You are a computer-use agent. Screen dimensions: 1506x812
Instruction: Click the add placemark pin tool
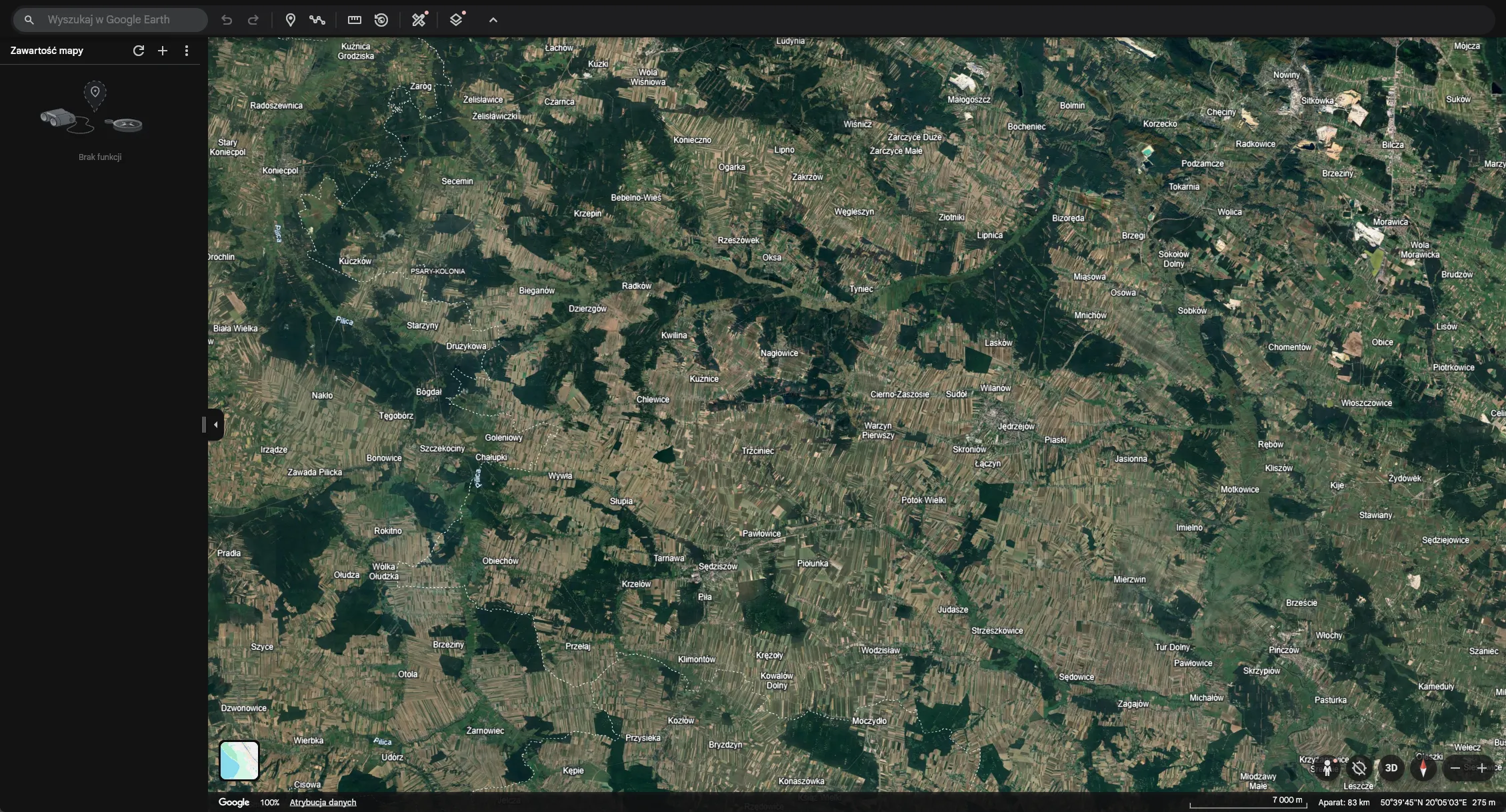click(x=290, y=20)
